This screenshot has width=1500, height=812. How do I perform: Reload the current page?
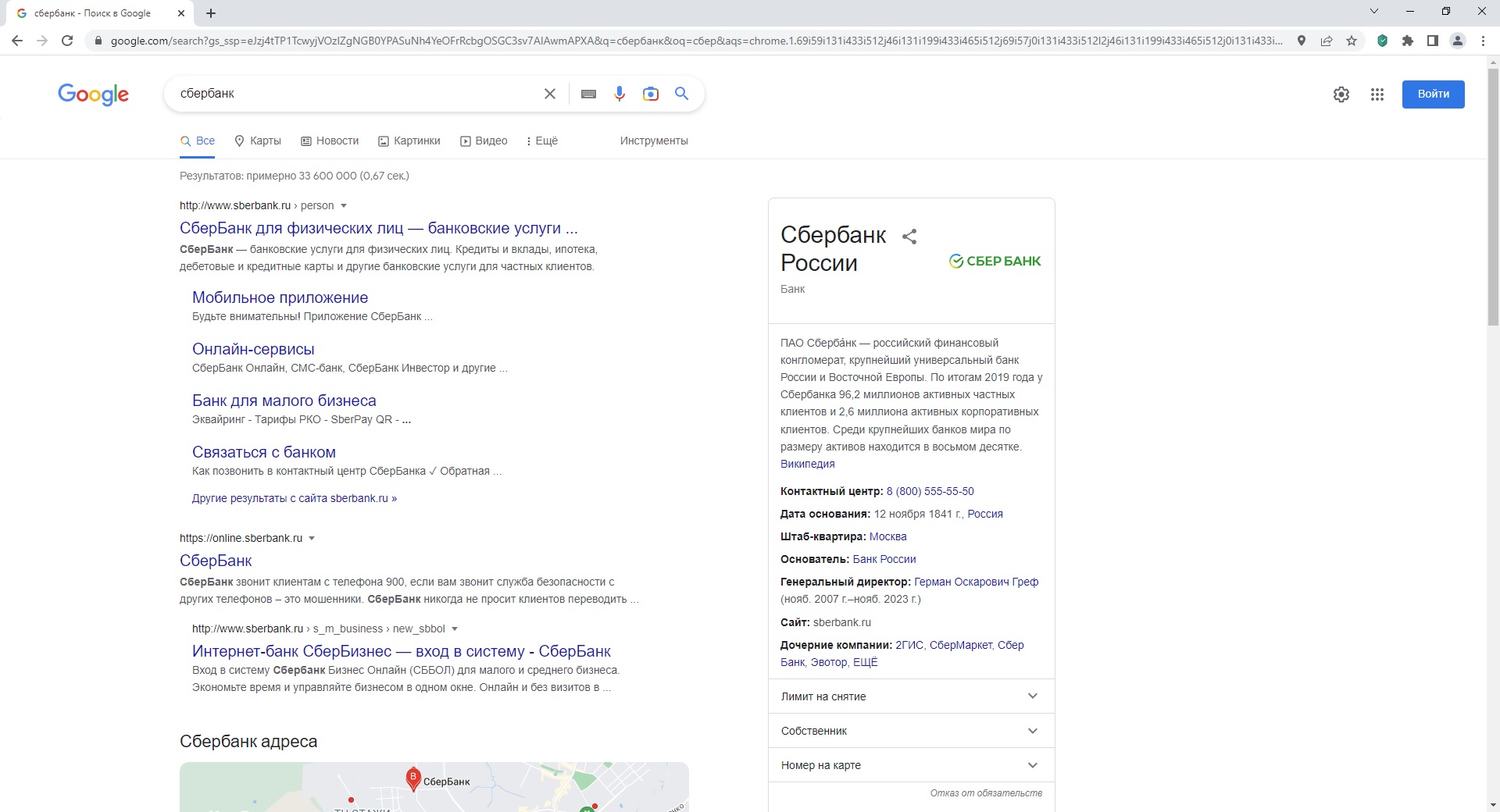pos(67,41)
